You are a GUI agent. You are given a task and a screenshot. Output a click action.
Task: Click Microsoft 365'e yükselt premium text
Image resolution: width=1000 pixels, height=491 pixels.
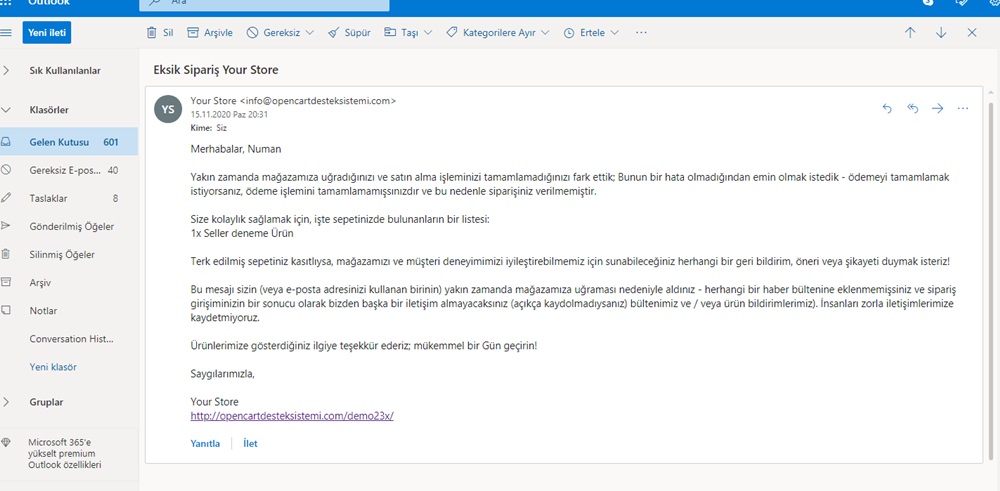coord(64,453)
